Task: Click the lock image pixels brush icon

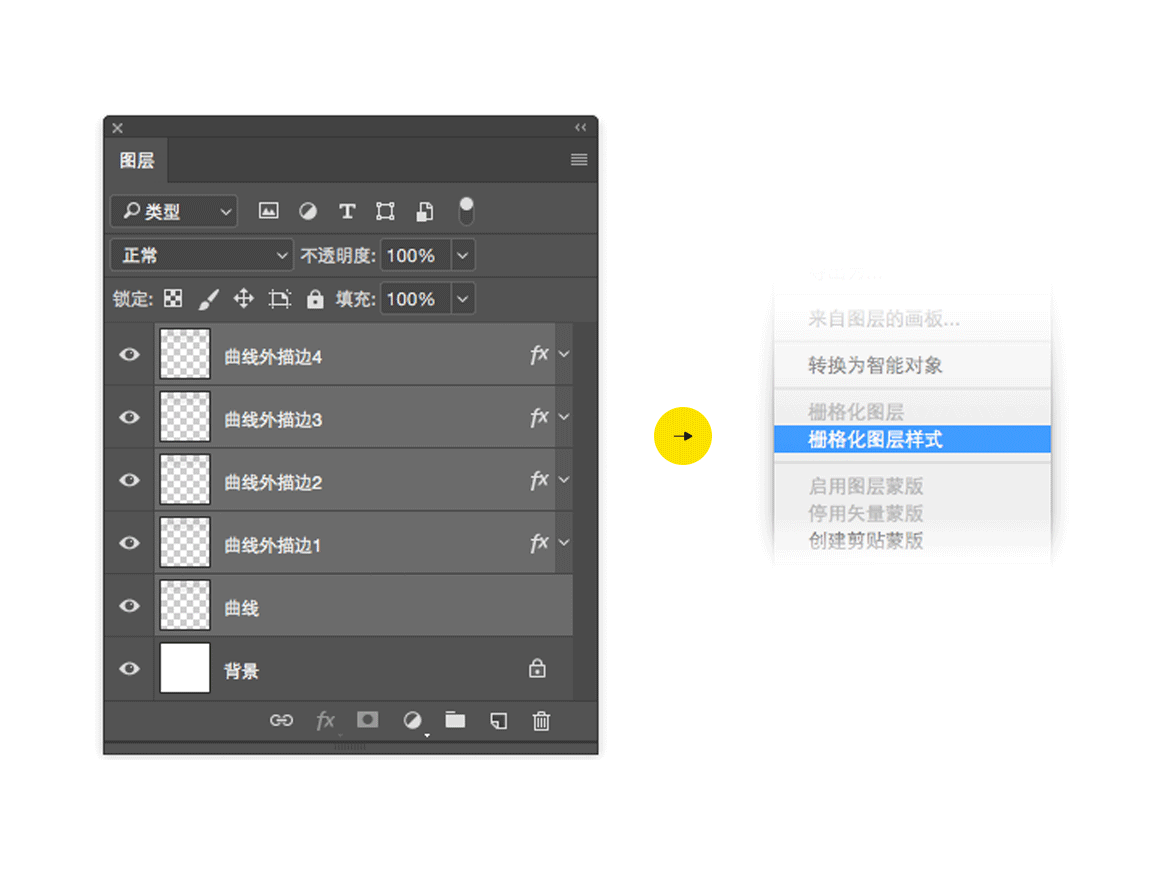Action: point(209,299)
